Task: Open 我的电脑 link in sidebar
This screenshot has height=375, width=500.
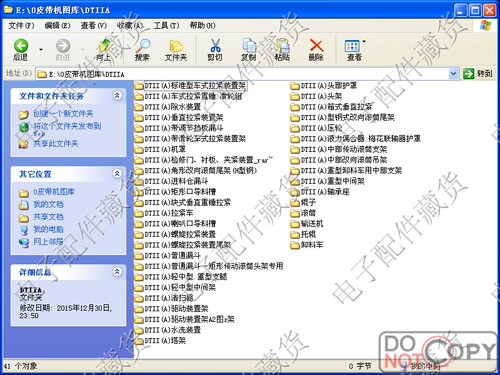Action: [x=48, y=229]
